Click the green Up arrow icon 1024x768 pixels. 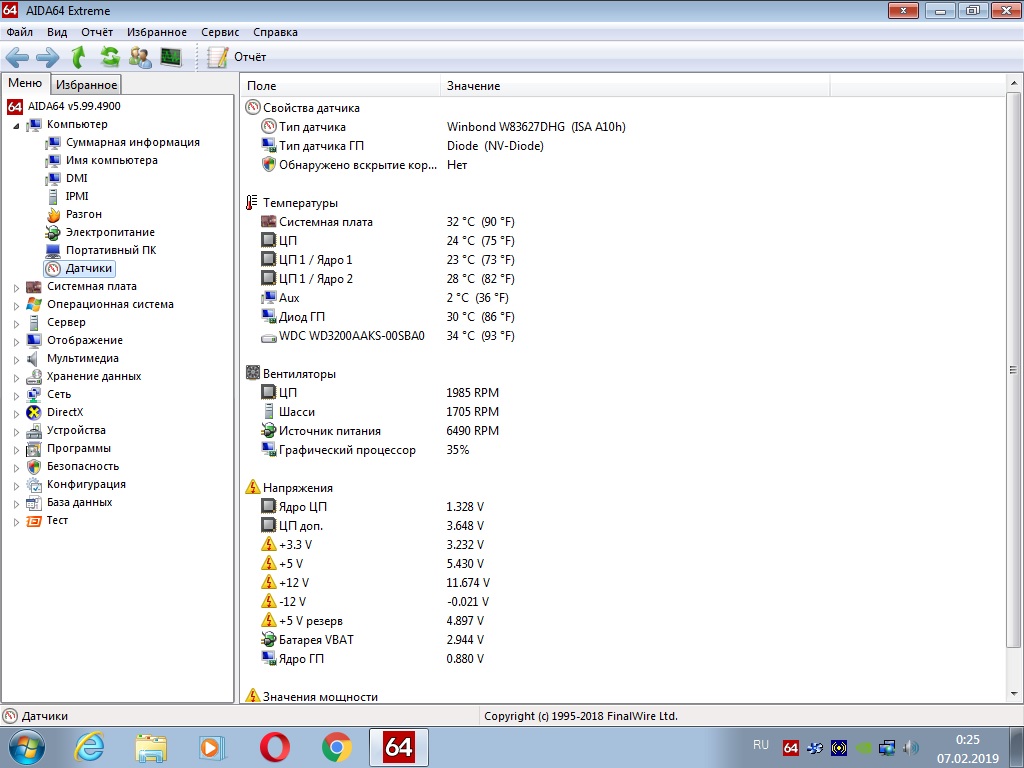(78, 57)
